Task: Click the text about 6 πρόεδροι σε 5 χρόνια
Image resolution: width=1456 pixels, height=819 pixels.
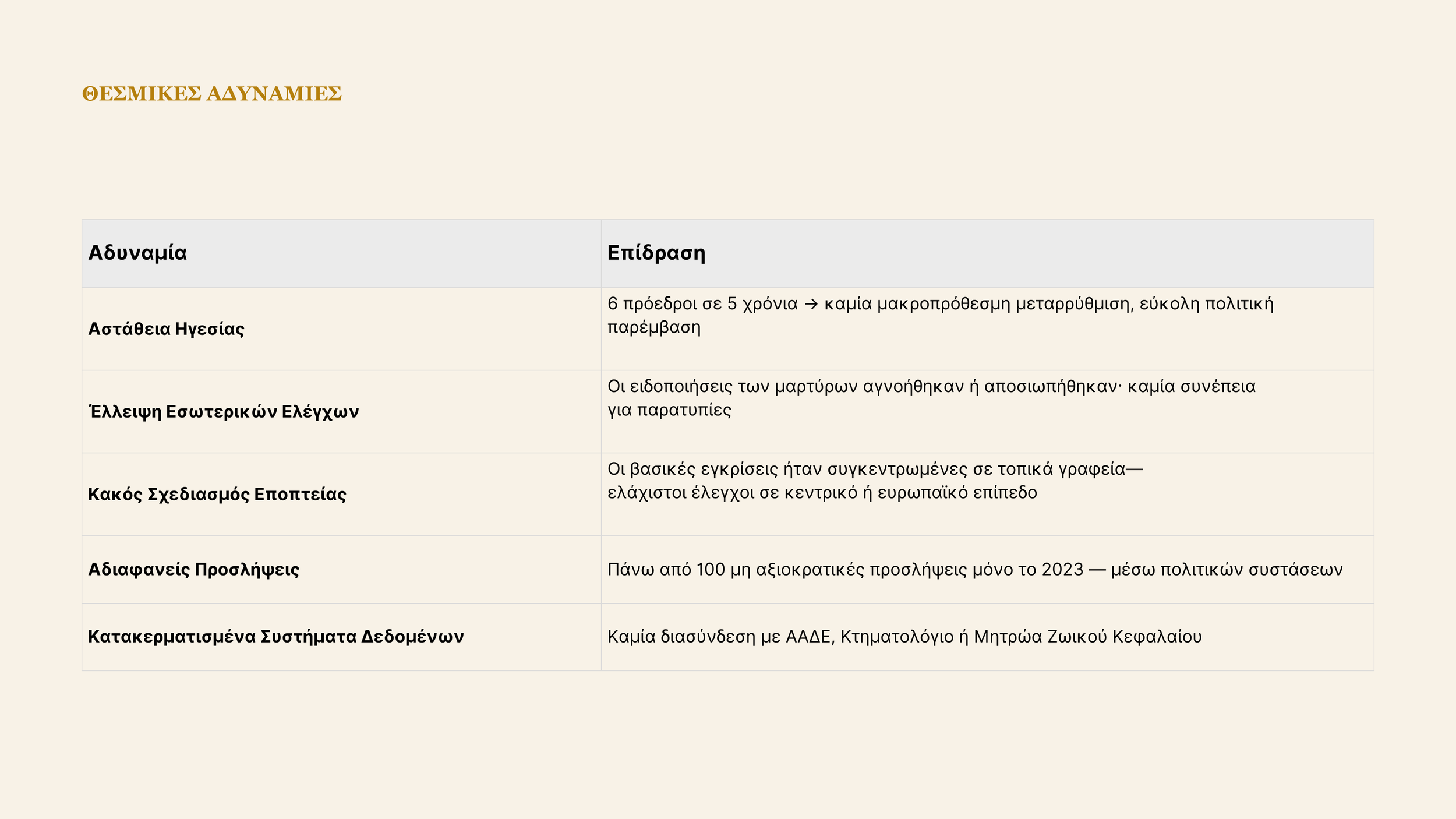Action: [x=941, y=315]
